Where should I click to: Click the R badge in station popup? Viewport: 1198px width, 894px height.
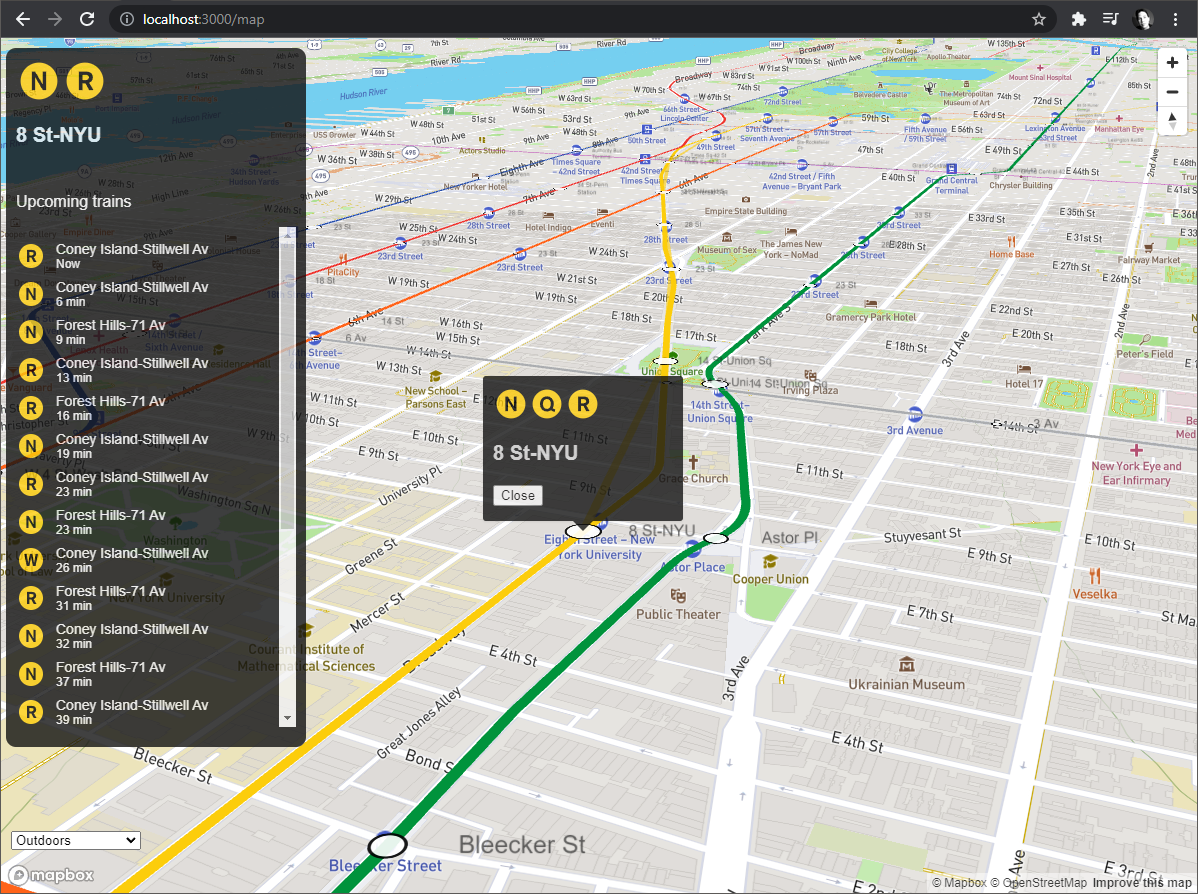click(x=583, y=403)
